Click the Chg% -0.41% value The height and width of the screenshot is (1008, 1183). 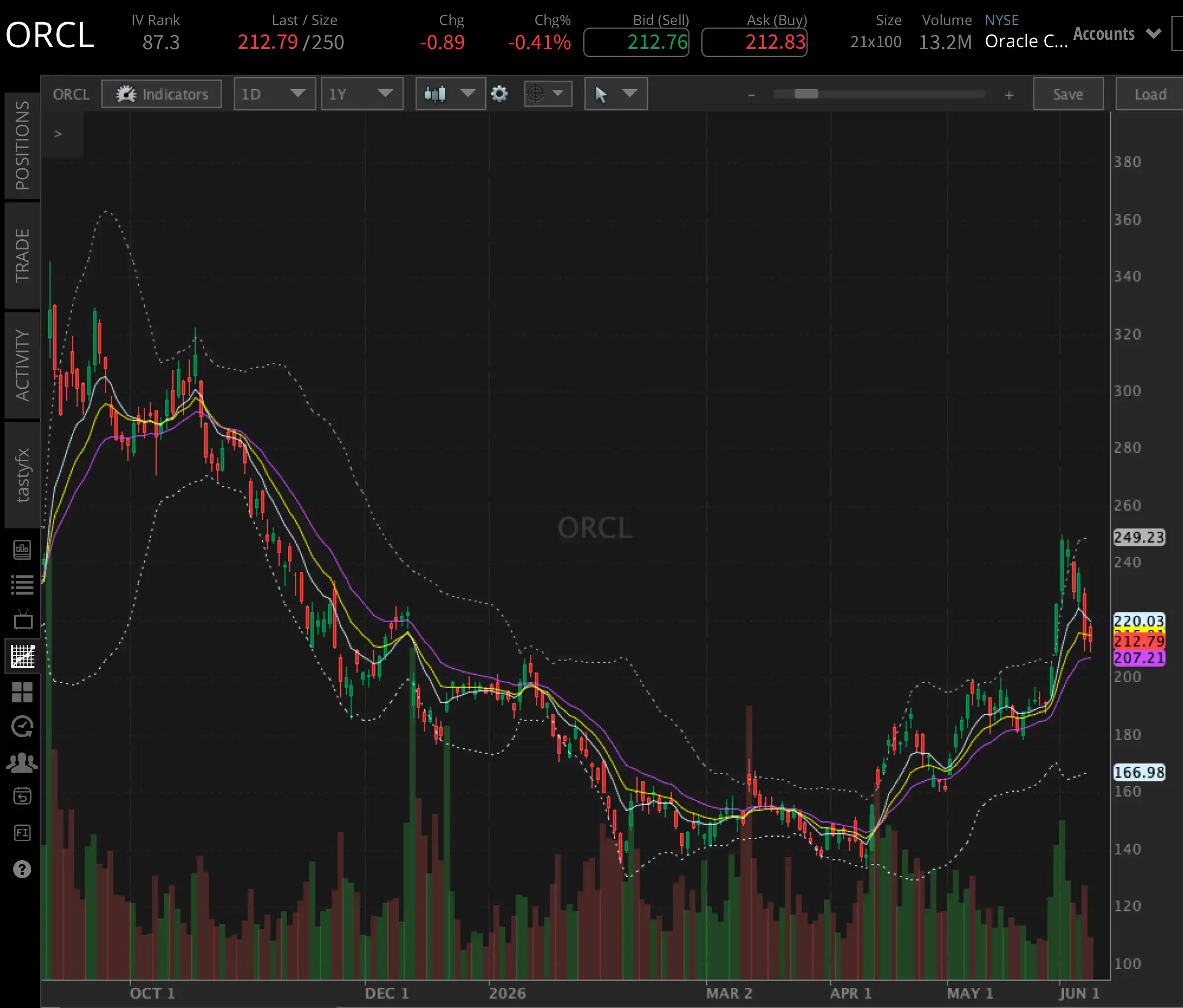point(539,42)
